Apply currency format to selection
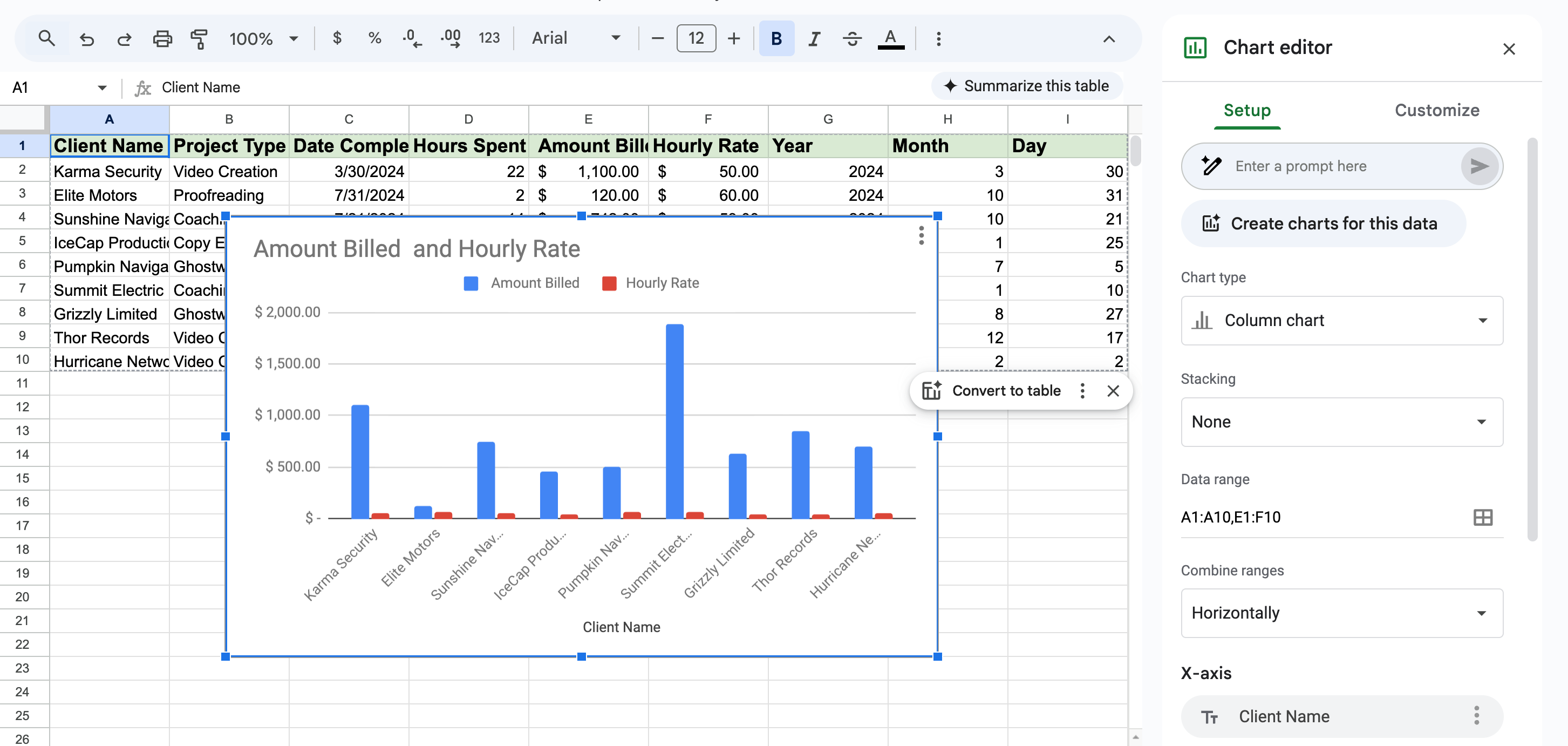The image size is (1568, 746). pos(336,38)
